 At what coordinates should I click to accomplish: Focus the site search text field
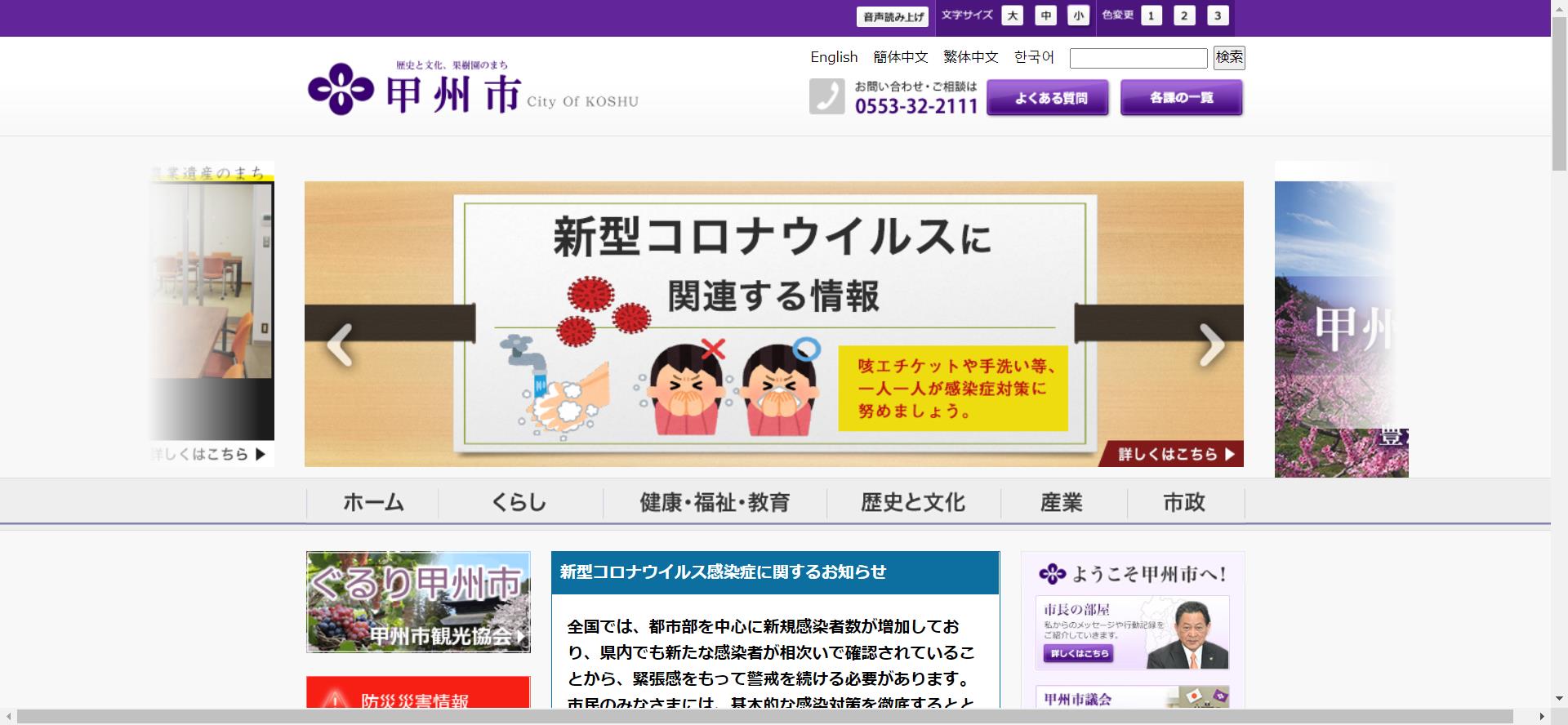tap(1138, 58)
